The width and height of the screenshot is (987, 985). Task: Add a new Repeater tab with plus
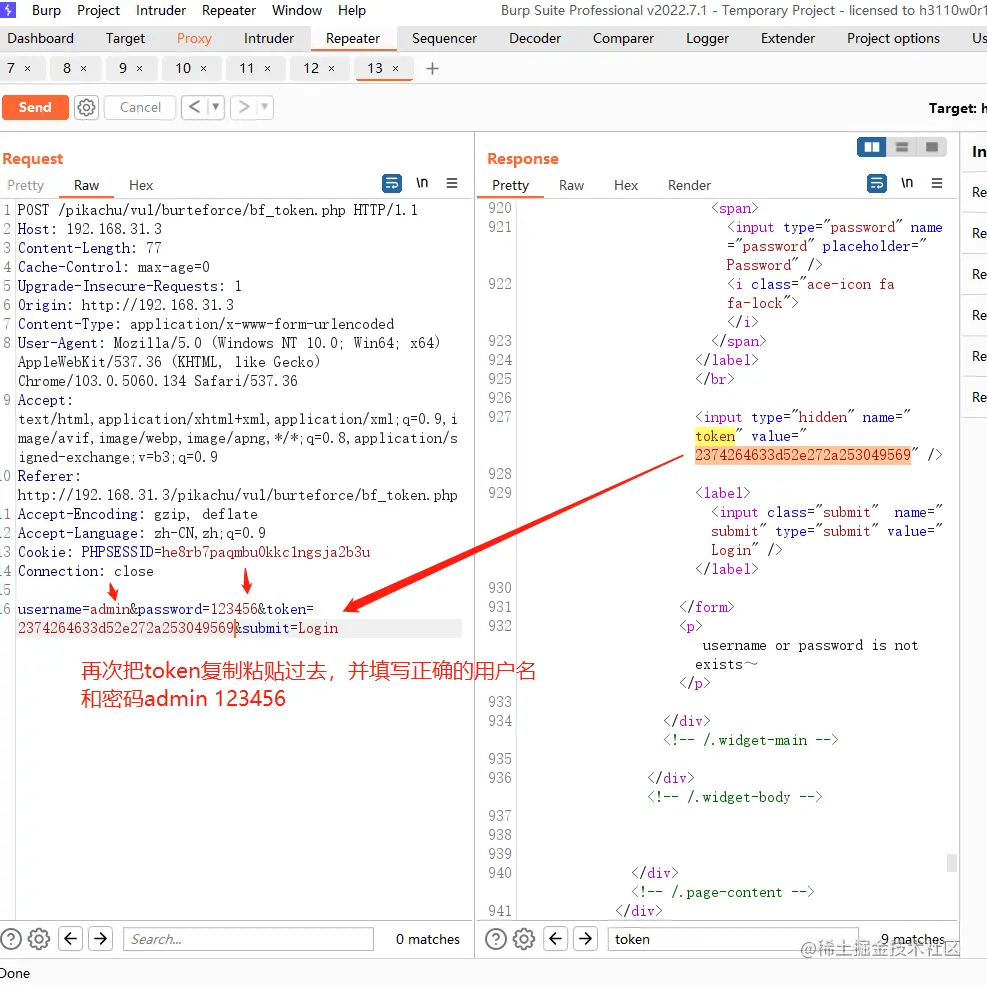(x=432, y=69)
